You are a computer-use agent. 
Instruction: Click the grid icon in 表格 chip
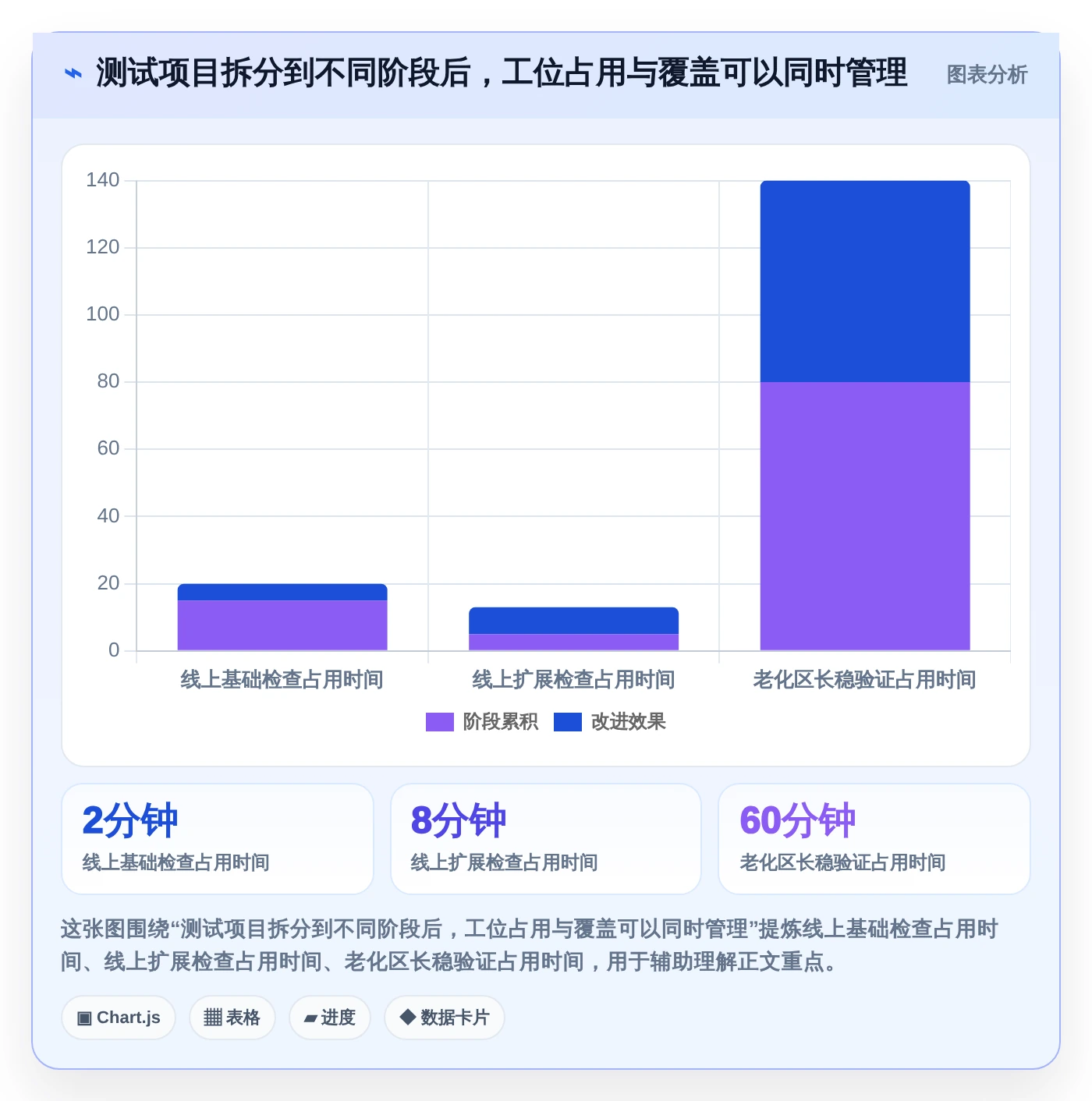pos(213,1018)
